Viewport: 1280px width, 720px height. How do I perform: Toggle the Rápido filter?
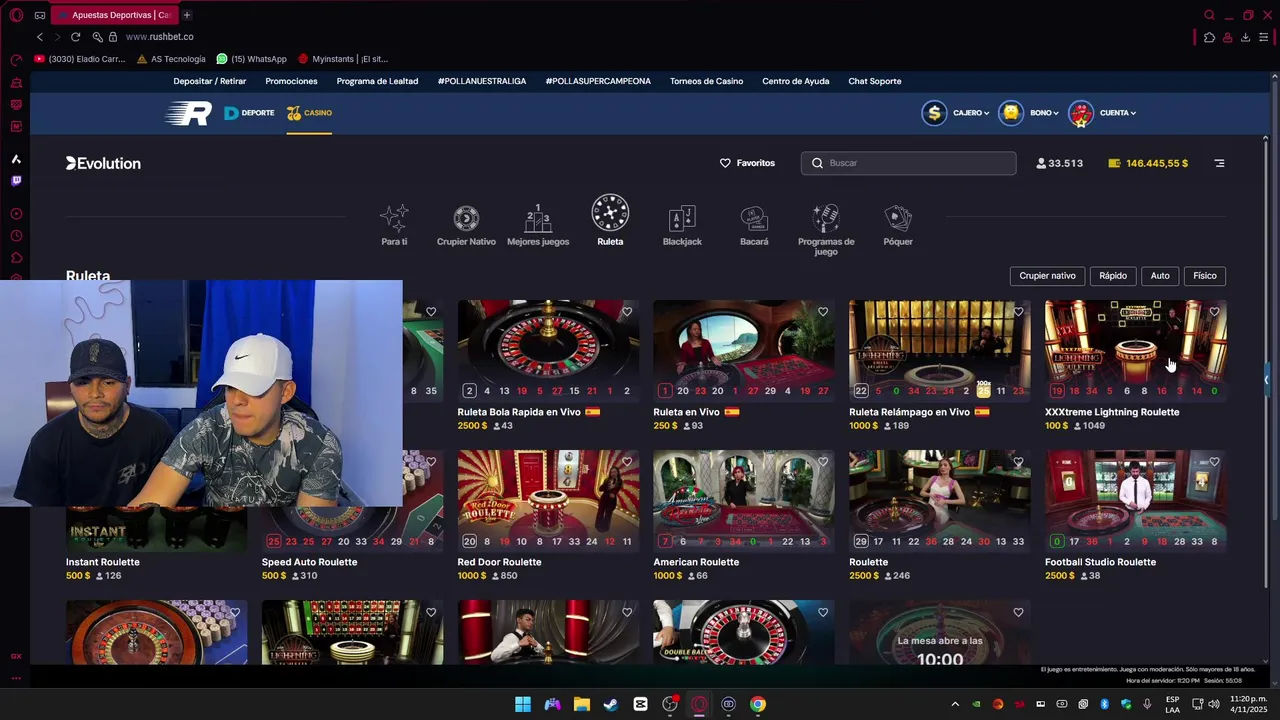point(1113,276)
